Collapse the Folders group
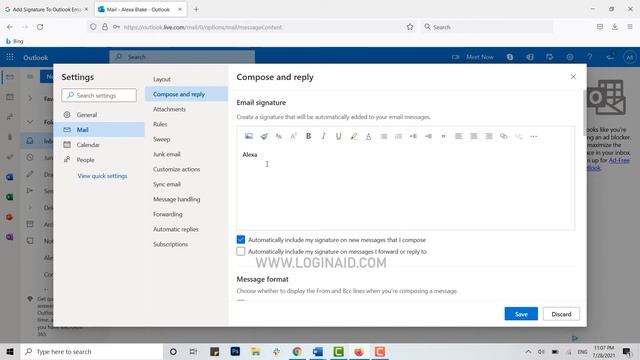The height and width of the screenshot is (360, 640). pos(30,122)
